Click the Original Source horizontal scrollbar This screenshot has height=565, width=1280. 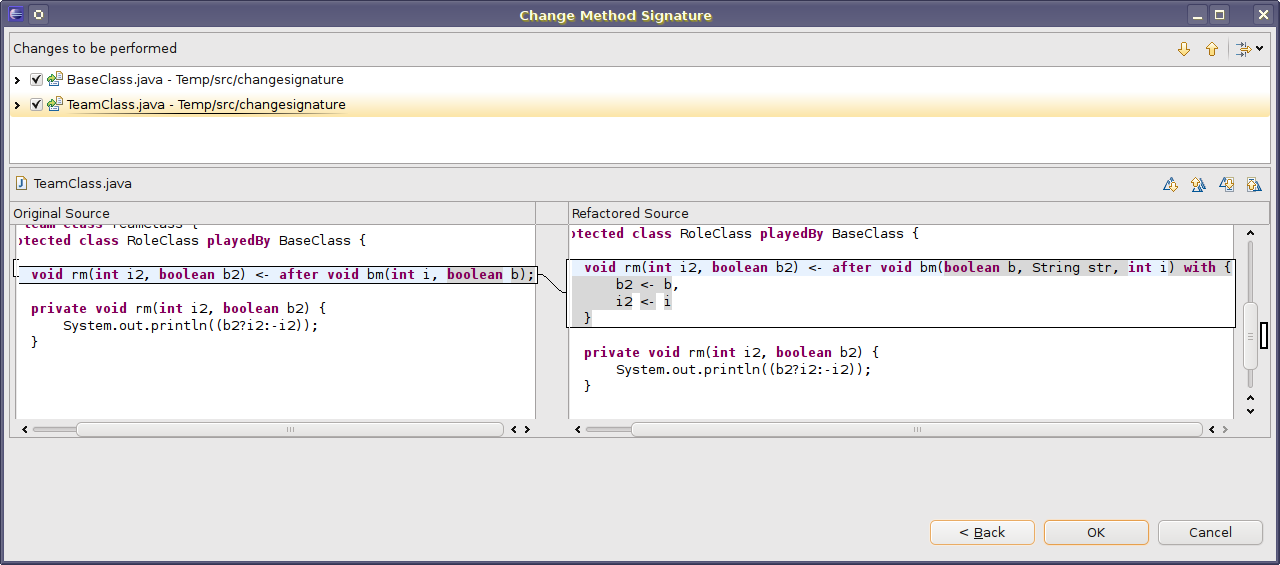tap(290, 429)
